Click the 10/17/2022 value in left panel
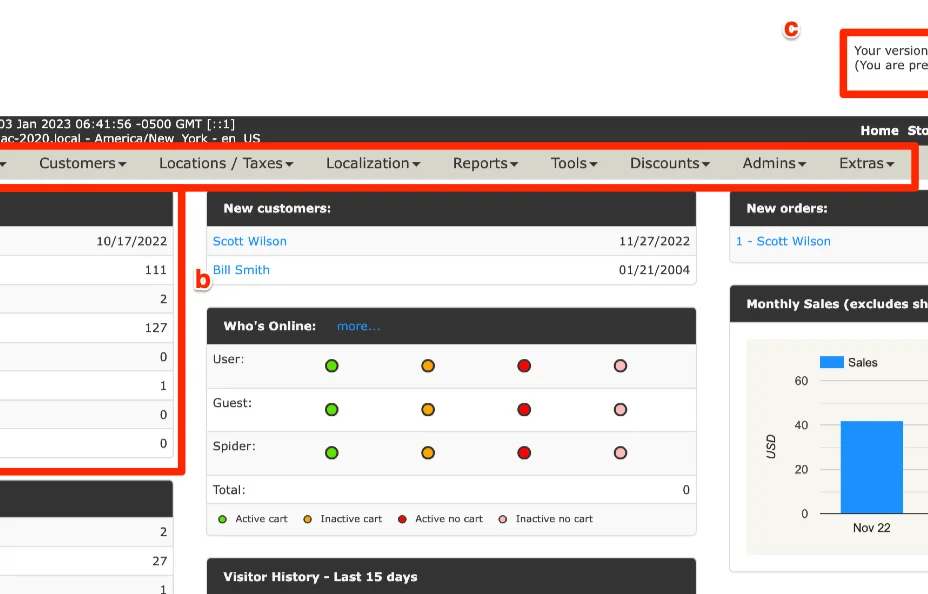Image resolution: width=928 pixels, height=594 pixels. 132,241
